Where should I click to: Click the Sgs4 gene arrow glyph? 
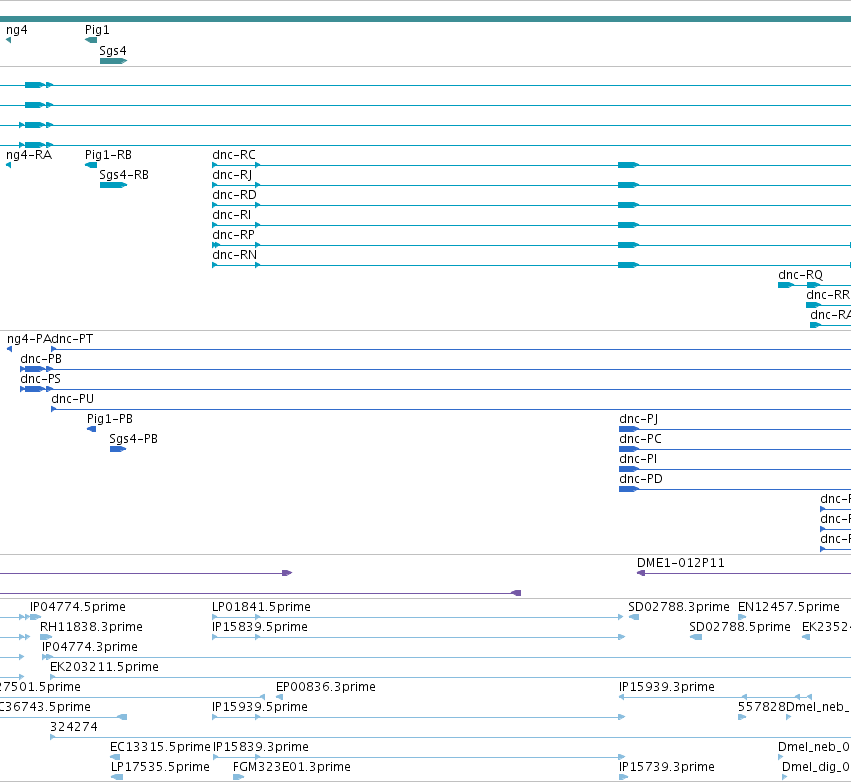point(113,61)
